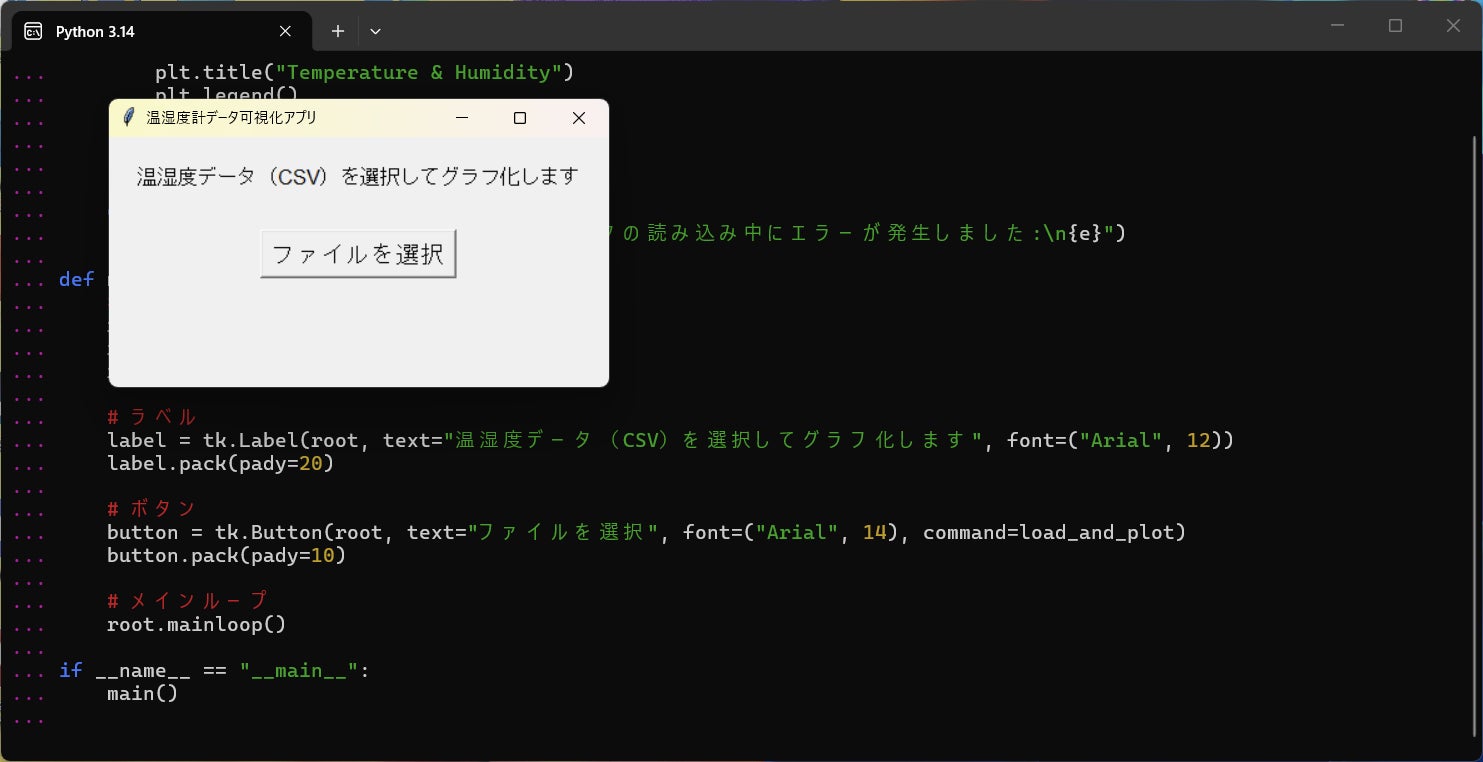Viewport: 1483px width, 762px height.
Task: Click the 温湿度データ（CSV）label in the app window
Action: 357,177
